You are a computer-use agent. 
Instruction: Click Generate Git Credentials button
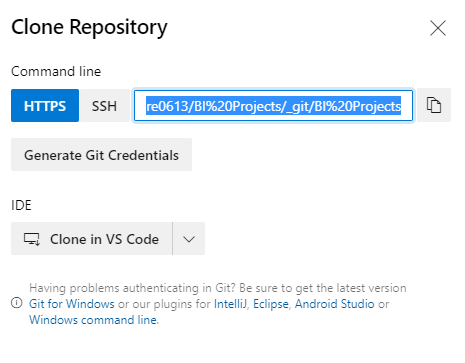[101, 155]
